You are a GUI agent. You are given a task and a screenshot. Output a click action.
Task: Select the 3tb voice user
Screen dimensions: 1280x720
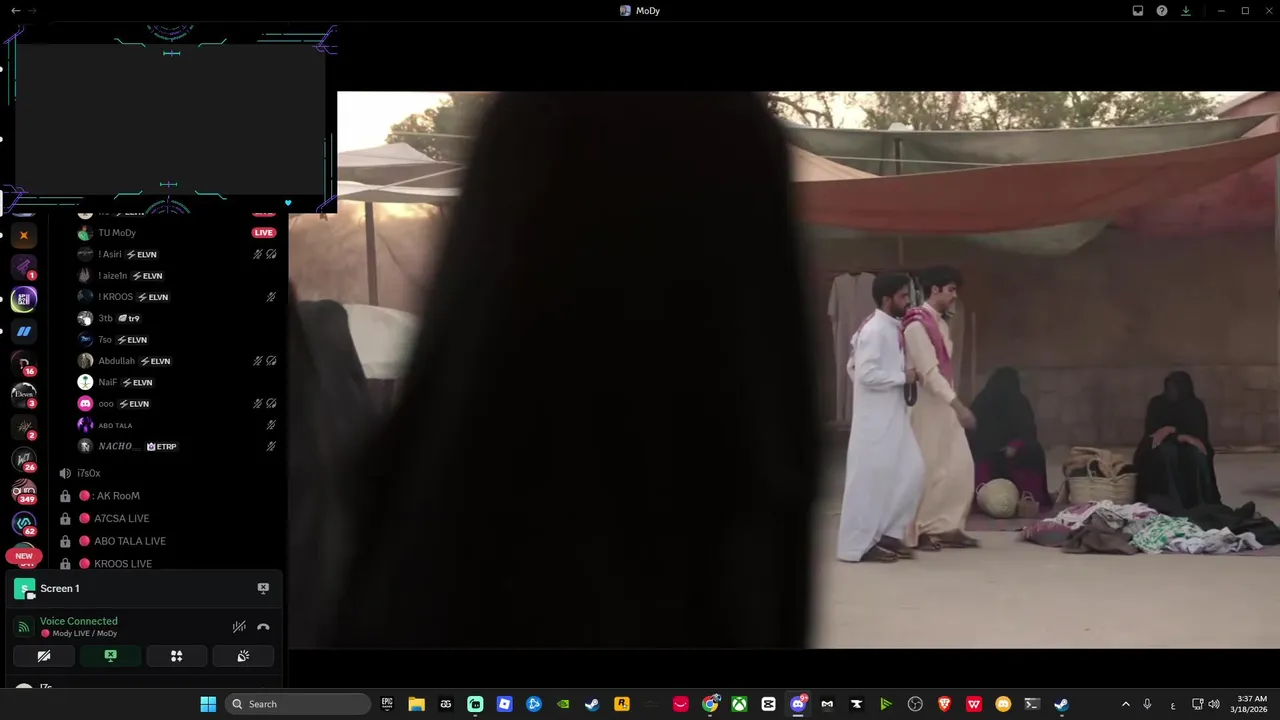[177, 318]
